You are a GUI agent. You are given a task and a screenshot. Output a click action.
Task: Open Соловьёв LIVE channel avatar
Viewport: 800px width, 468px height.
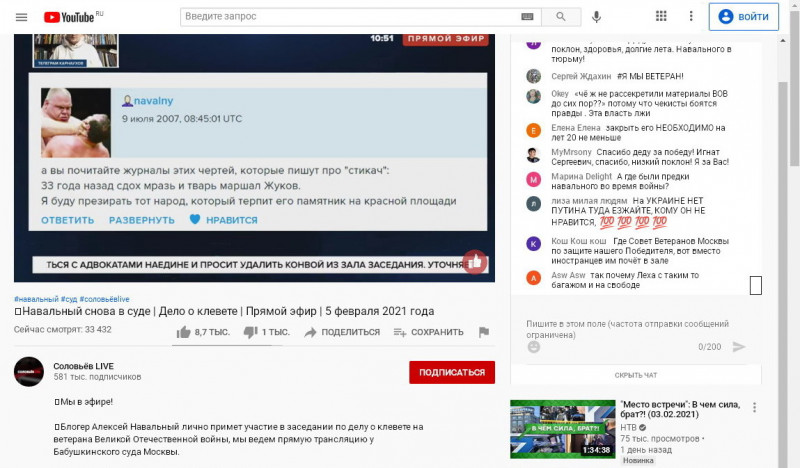(x=29, y=372)
